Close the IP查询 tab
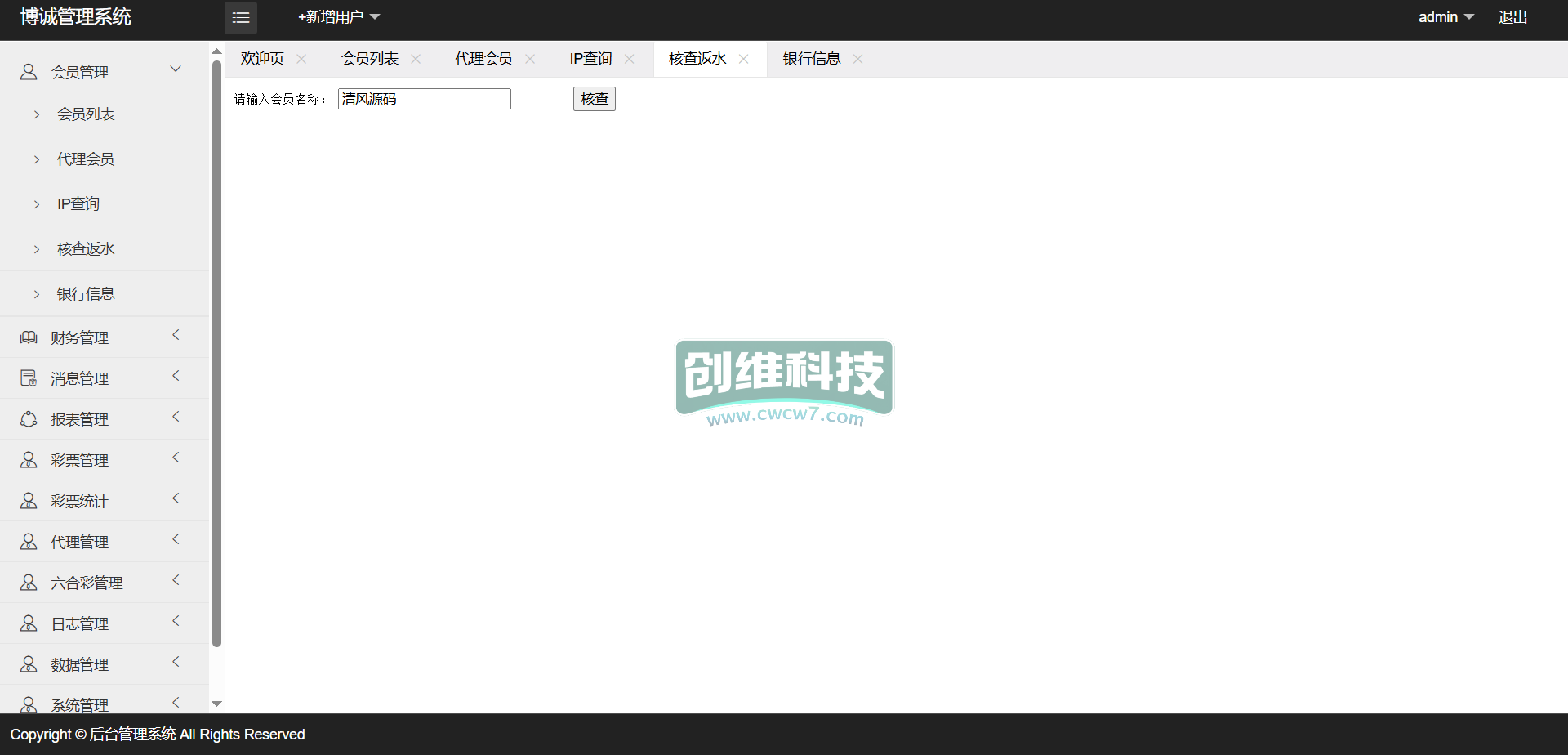 pos(629,59)
